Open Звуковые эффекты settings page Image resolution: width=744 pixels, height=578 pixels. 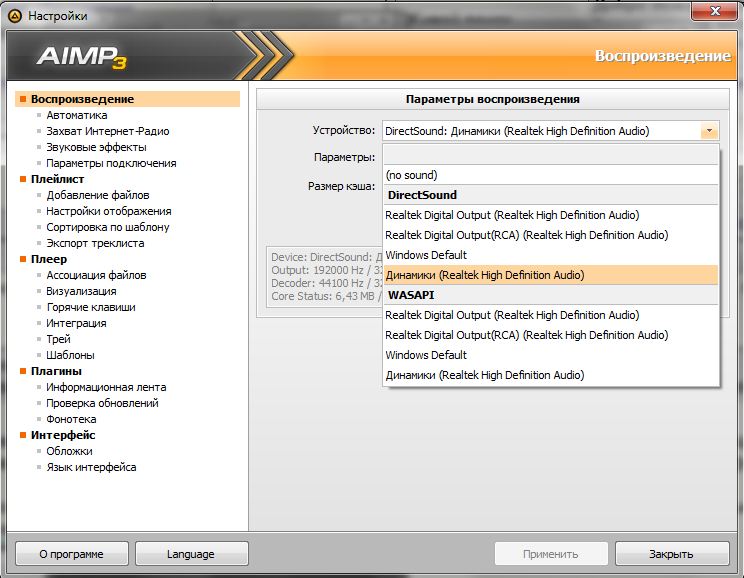[x=96, y=147]
